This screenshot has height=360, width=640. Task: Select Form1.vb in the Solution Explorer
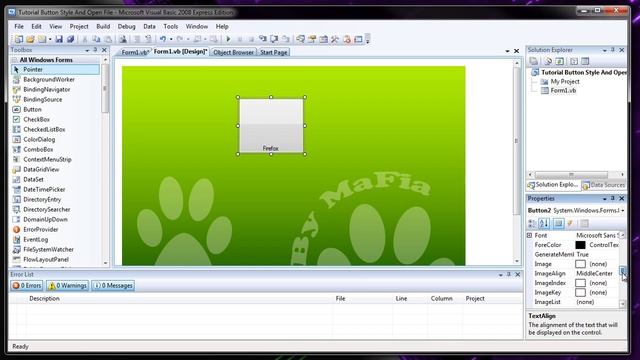[x=563, y=91]
